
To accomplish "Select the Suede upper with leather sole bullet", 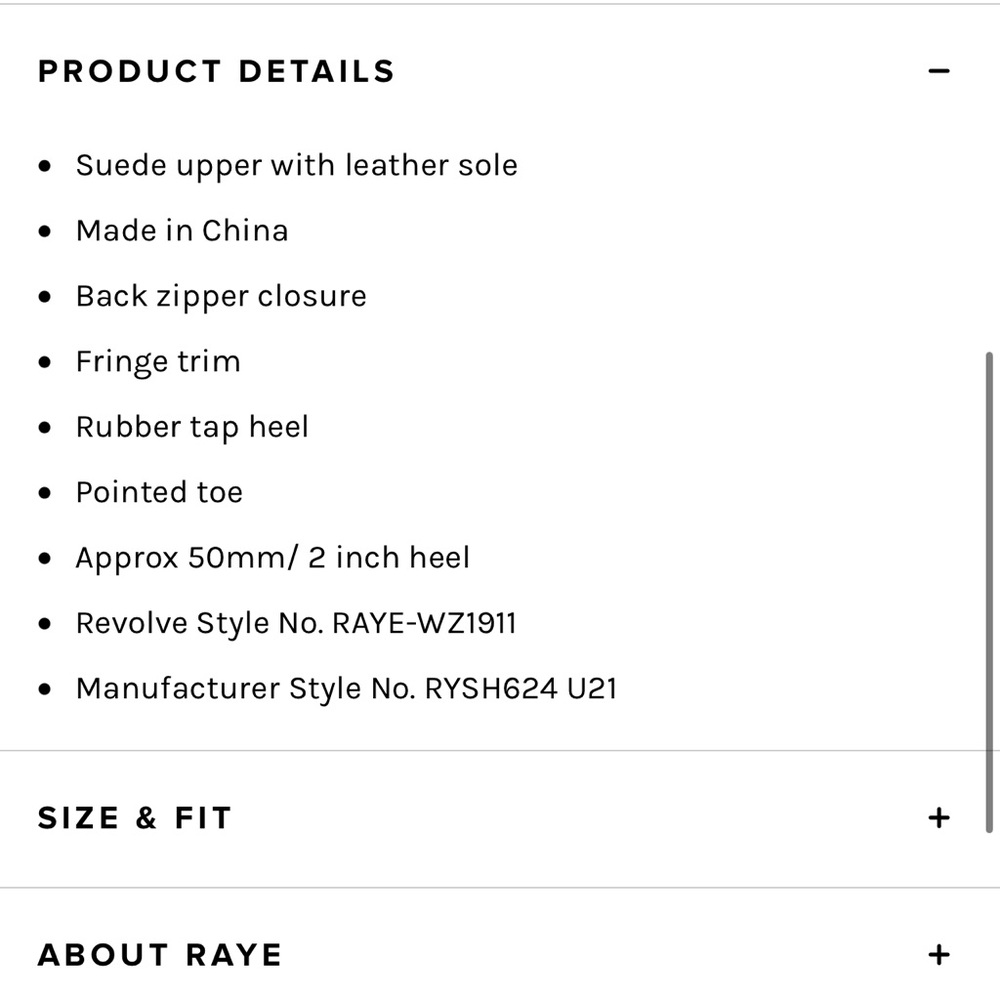I will coord(297,165).
